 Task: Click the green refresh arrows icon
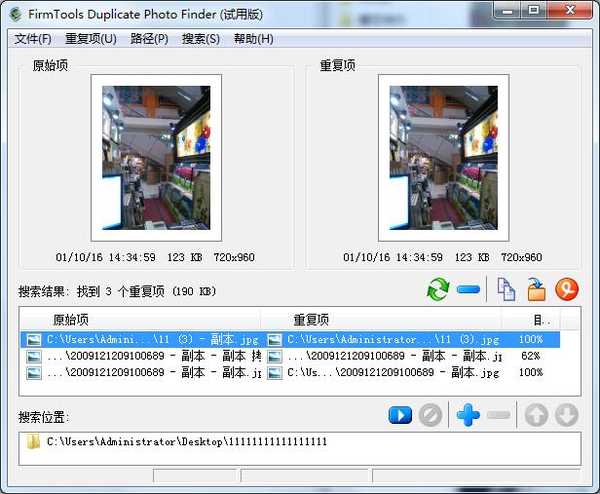438,289
